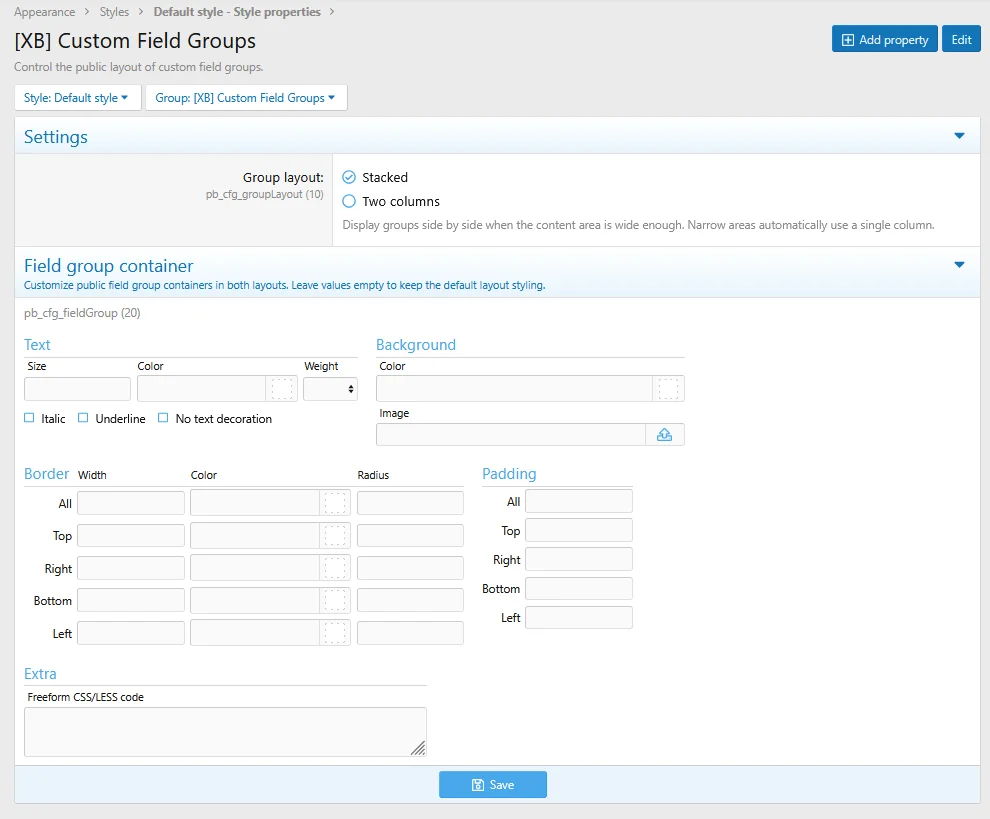The image size is (990, 819).
Task: Select the Stacked group layout
Action: (x=349, y=177)
